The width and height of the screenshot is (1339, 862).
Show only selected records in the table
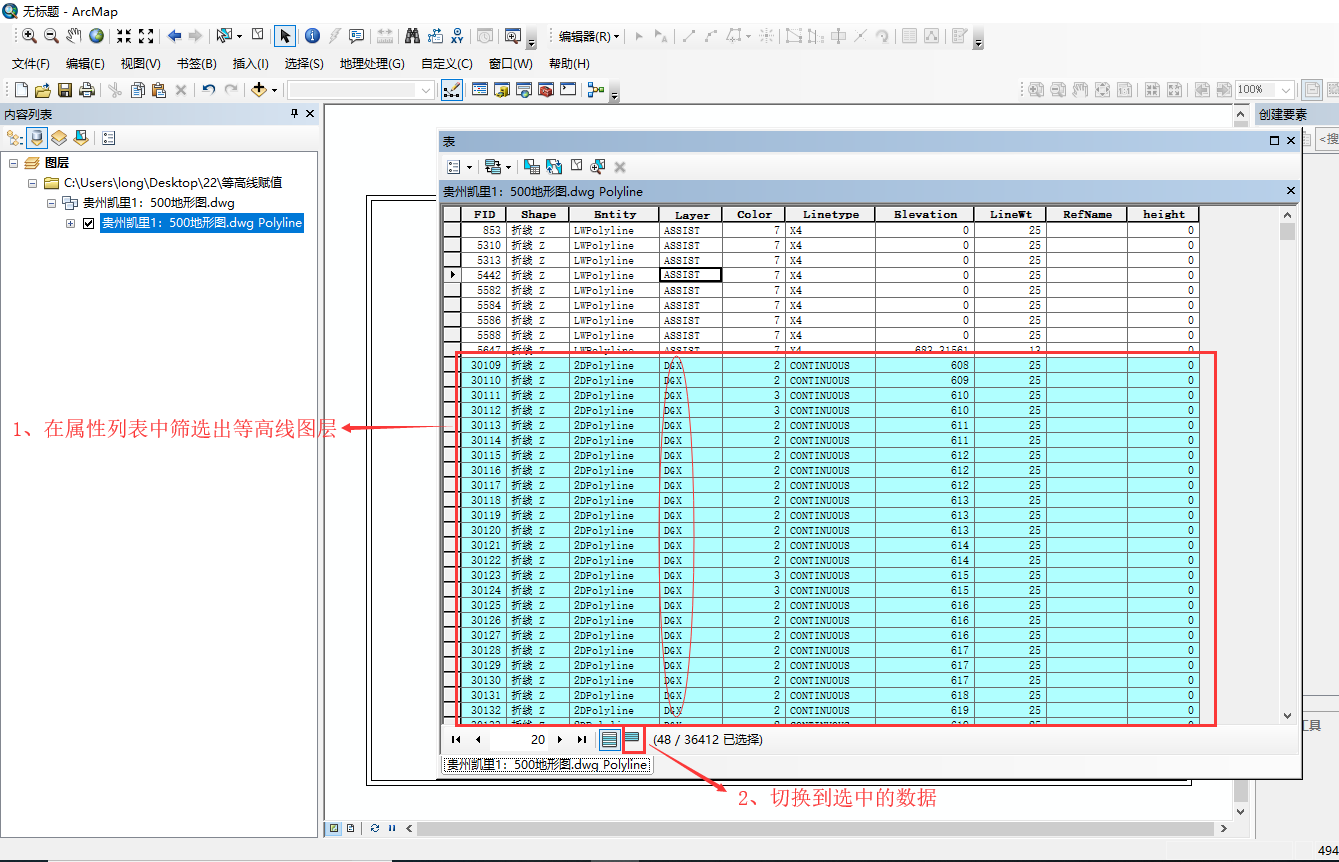632,740
